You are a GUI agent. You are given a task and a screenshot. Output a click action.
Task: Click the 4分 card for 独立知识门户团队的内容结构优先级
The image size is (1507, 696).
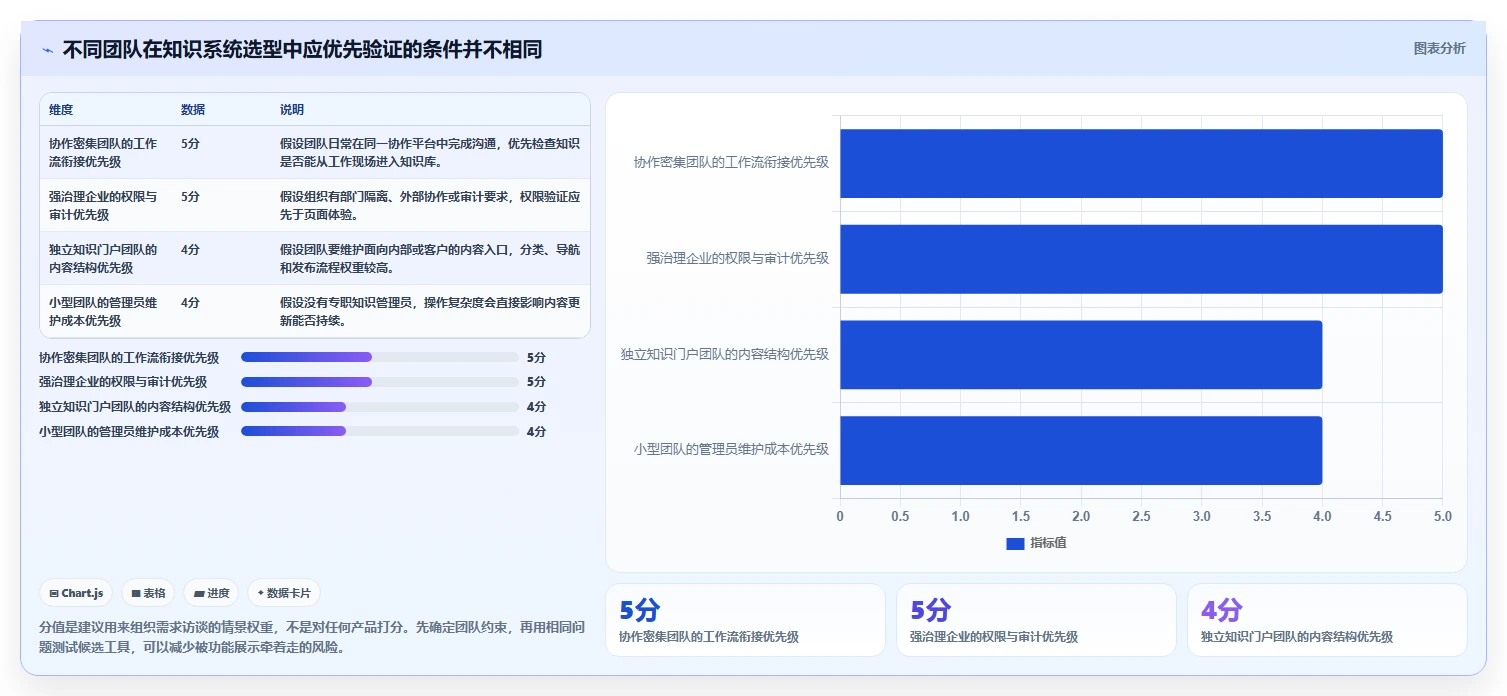1327,620
